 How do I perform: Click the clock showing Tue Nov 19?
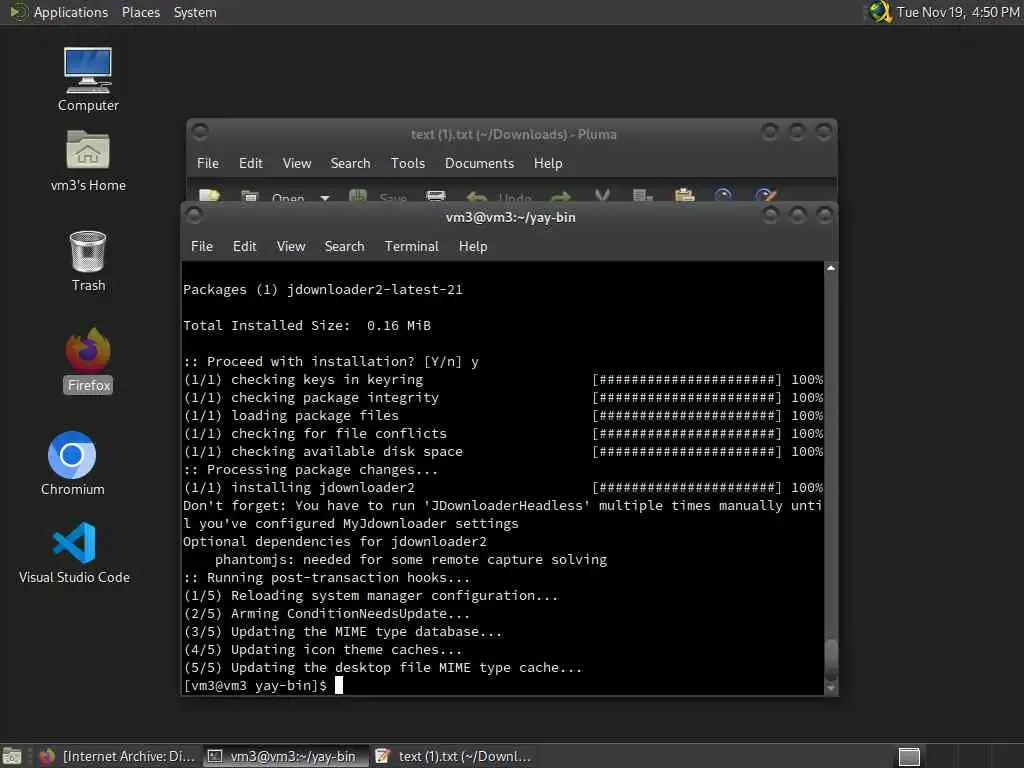pyautogui.click(x=957, y=12)
